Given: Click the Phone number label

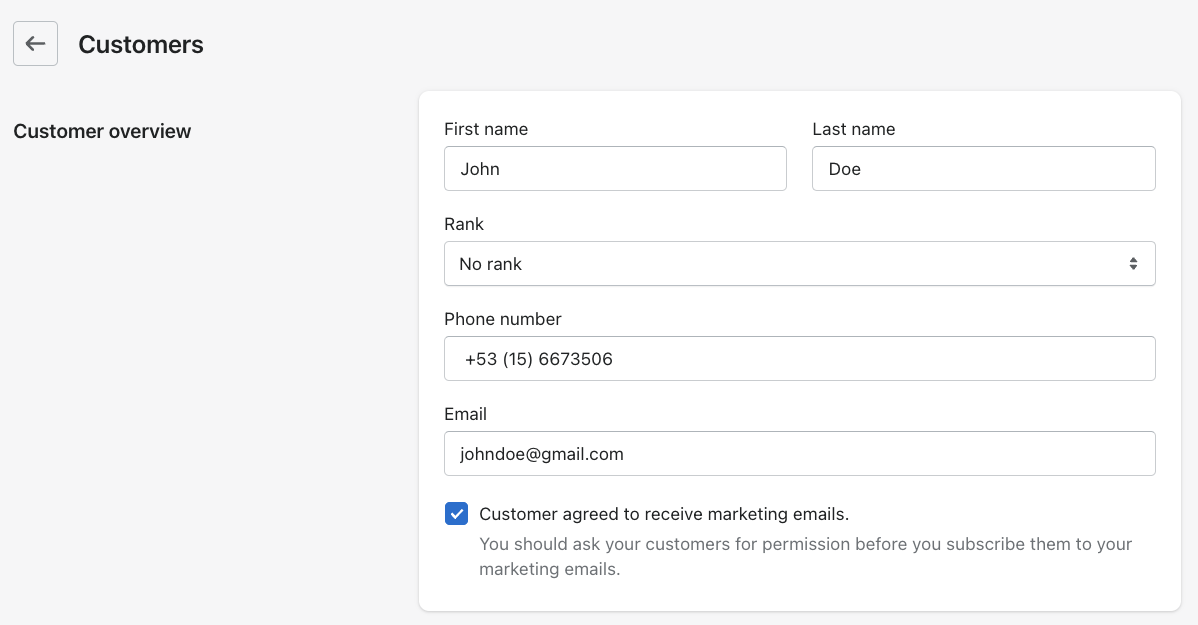Looking at the screenshot, I should tap(502, 319).
